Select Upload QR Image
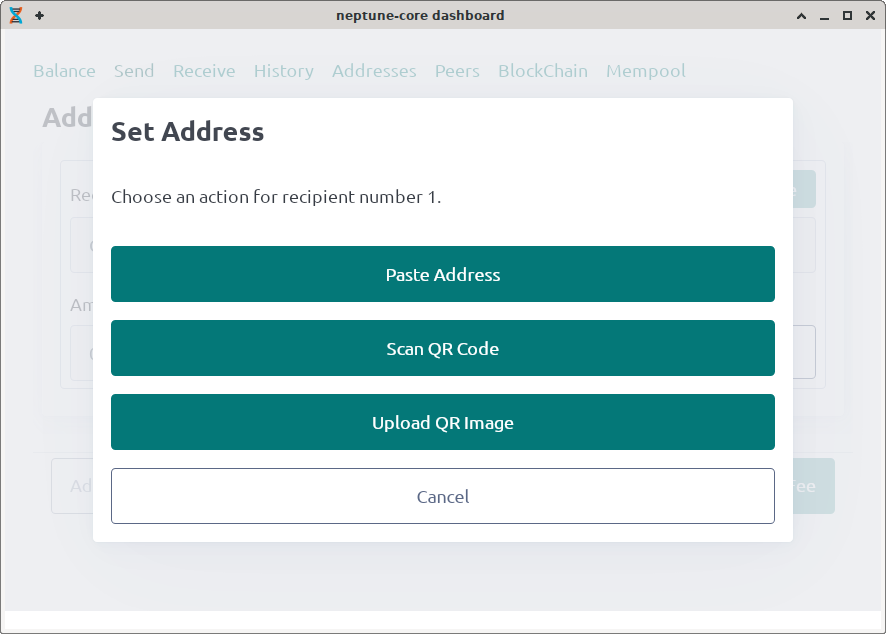 (442, 422)
